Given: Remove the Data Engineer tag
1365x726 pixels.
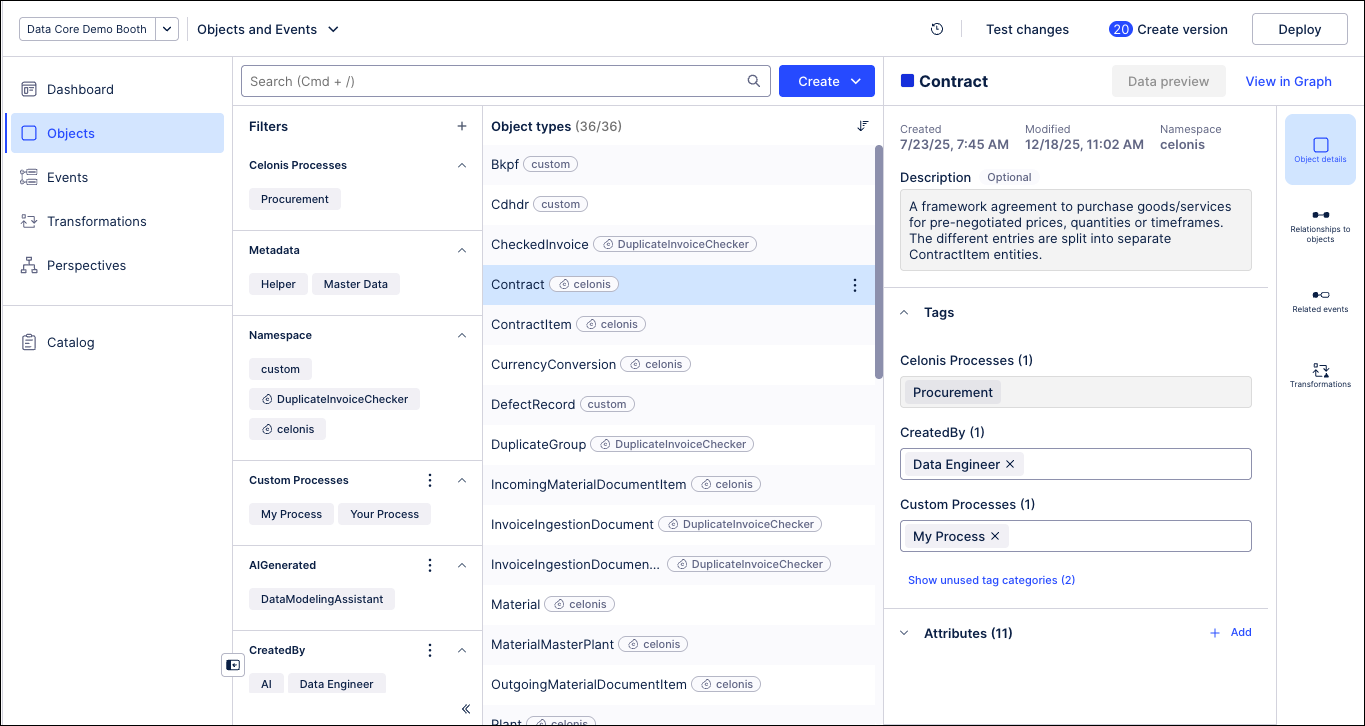Looking at the screenshot, I should pyautogui.click(x=1010, y=464).
